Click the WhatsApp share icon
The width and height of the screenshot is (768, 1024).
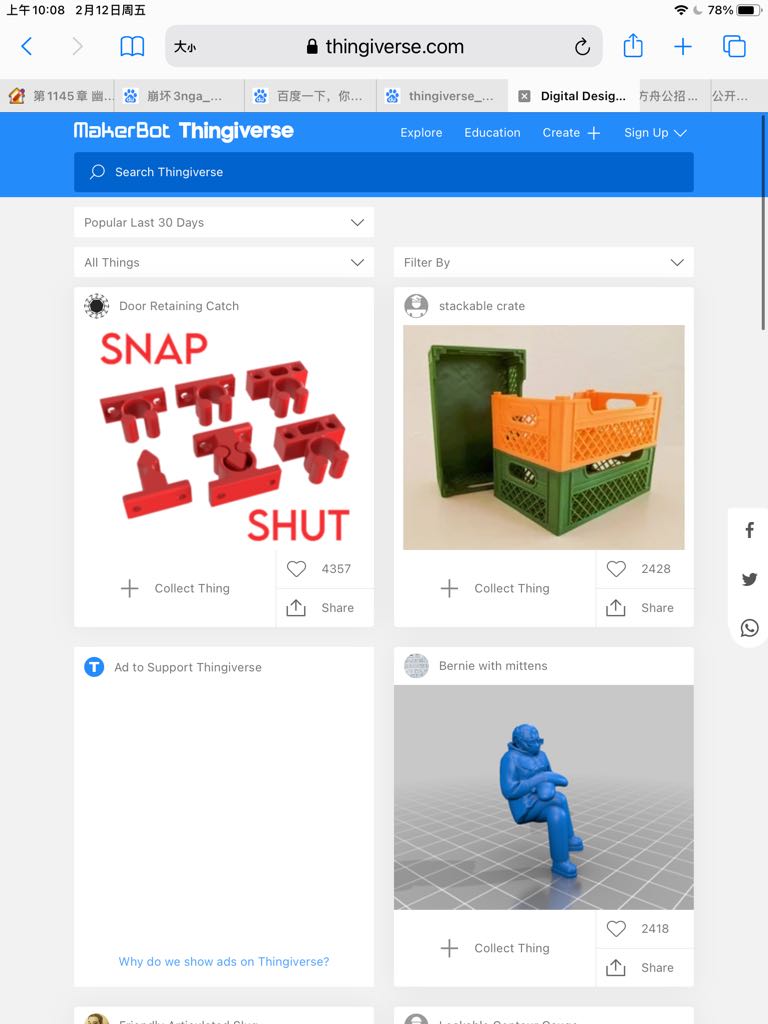750,628
